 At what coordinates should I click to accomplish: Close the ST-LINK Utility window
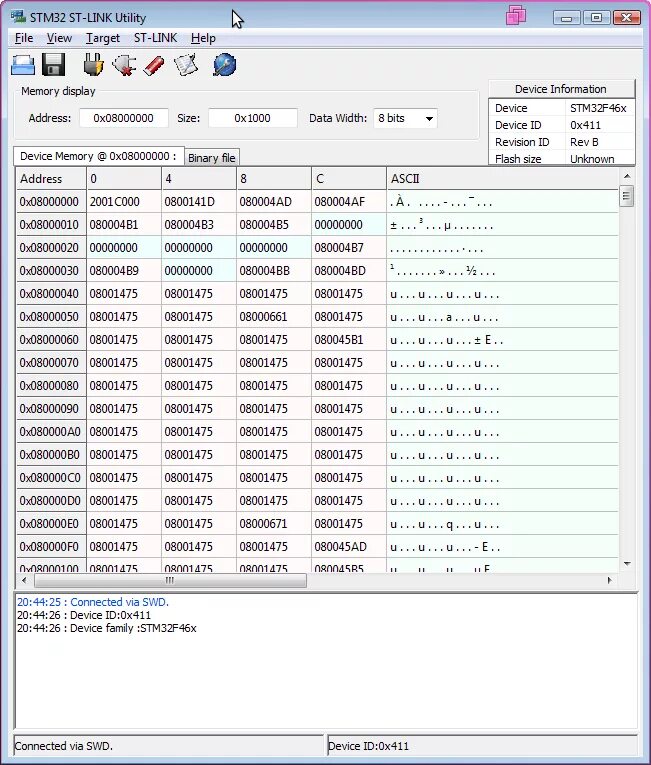627,18
